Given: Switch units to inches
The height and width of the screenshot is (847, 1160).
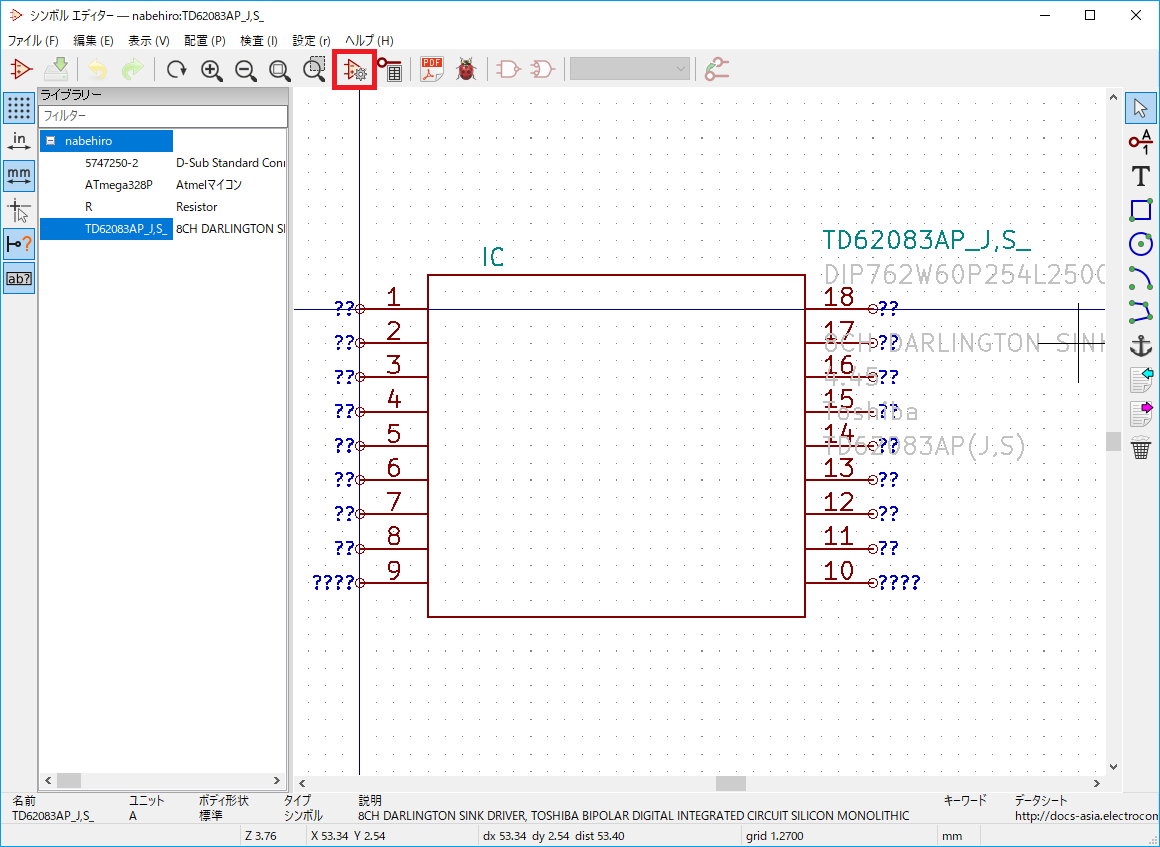Looking at the screenshot, I should pyautogui.click(x=18, y=141).
